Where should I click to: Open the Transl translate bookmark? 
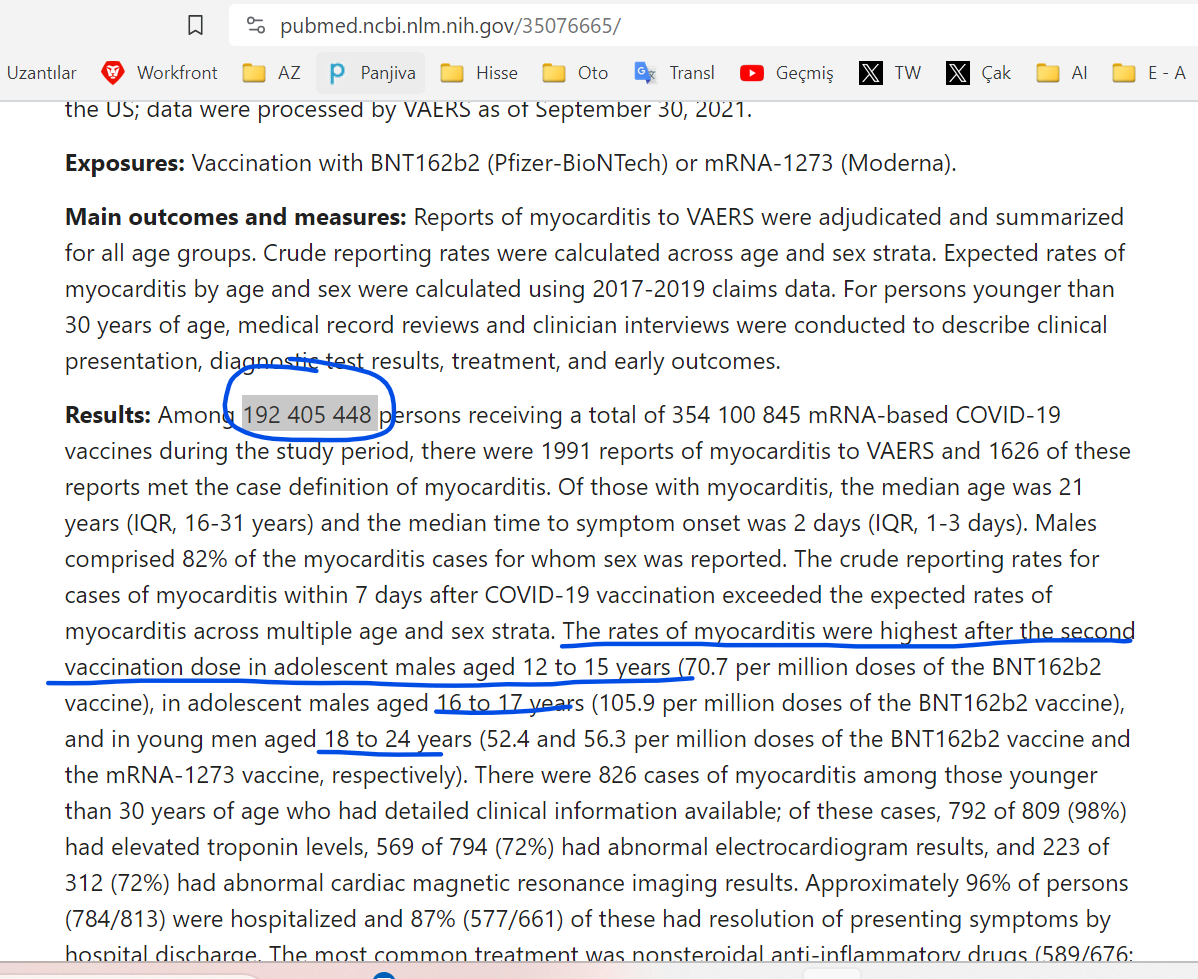click(x=675, y=73)
